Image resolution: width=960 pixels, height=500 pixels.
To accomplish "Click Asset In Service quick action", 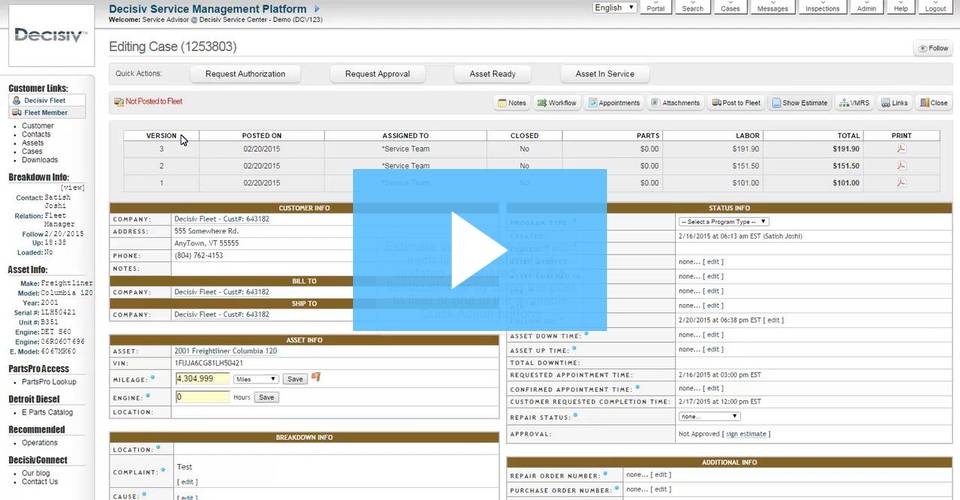I will 604,73.
